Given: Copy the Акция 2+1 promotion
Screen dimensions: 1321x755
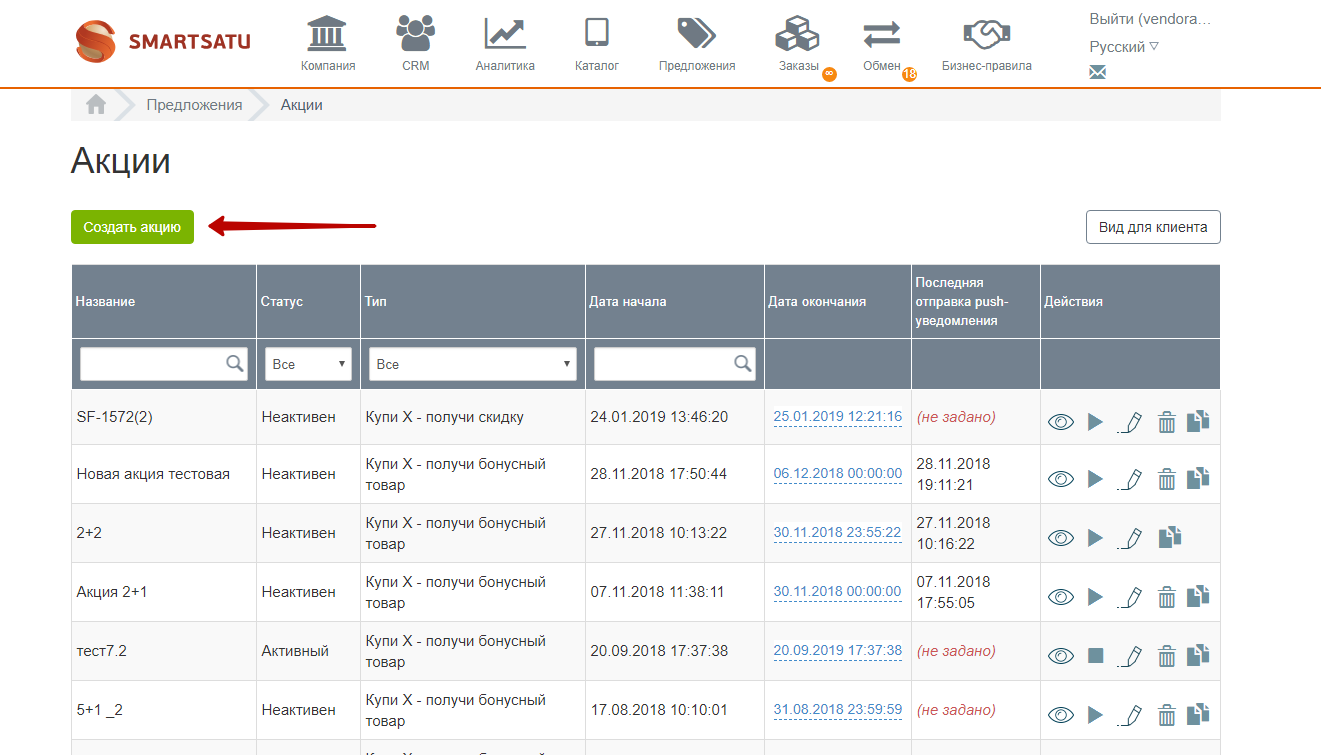Looking at the screenshot, I should (x=1198, y=596).
